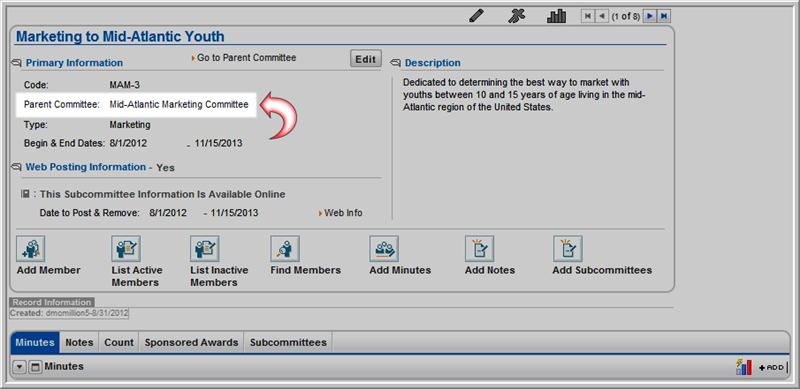Click the Created dmcmillion5-8/31/2012 text
Image resolution: width=800 pixels, height=389 pixels.
tap(69, 313)
